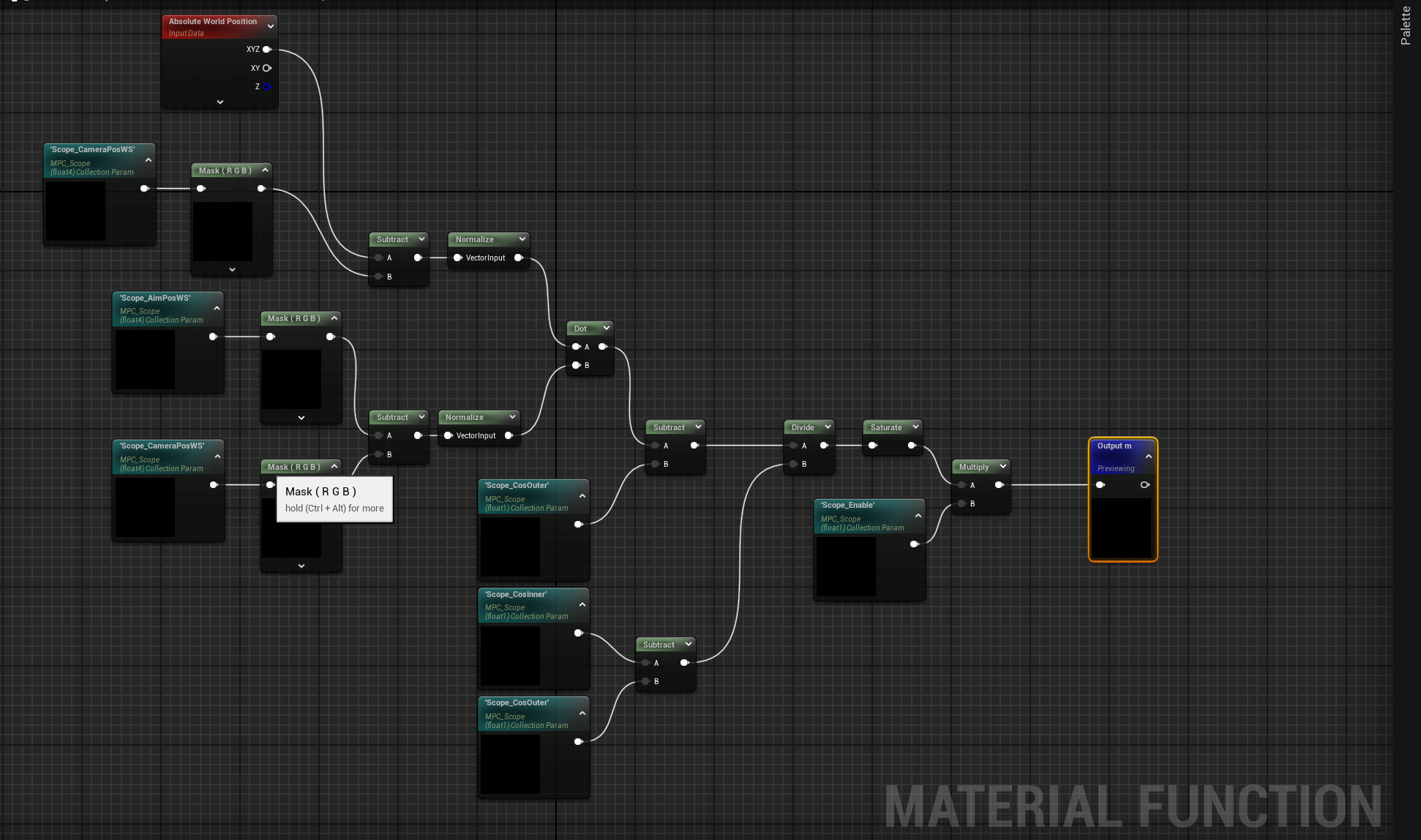
Task: Click Scope_CosInner black preview thumbnail
Action: (x=510, y=655)
